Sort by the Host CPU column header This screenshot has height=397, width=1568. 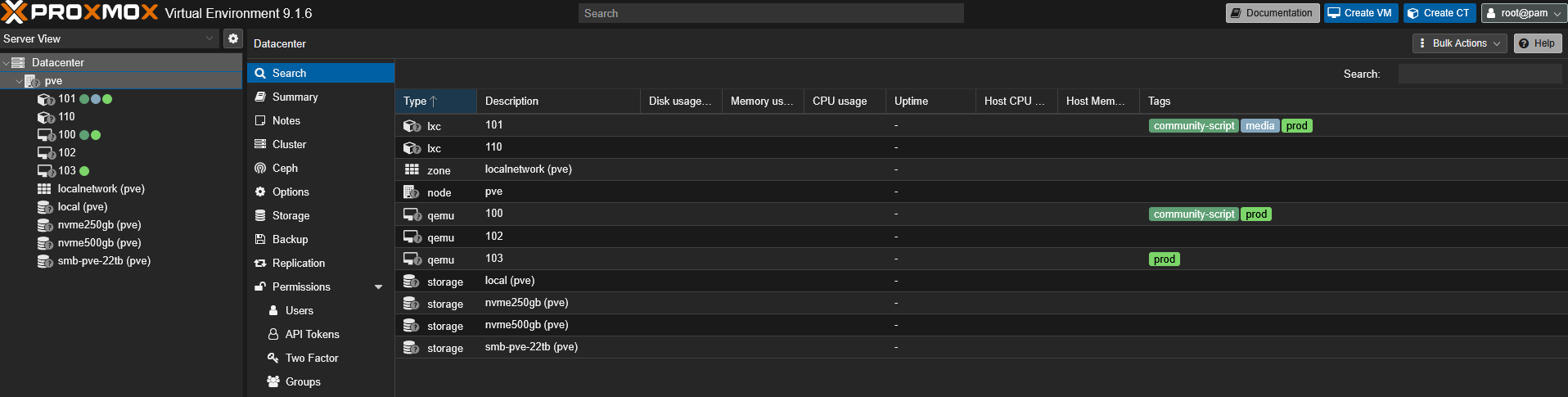[x=1016, y=101]
